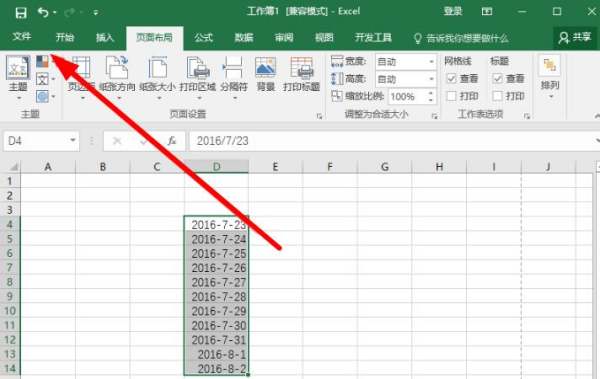Go to the 数据 tab
This screenshot has width=600, height=379.
point(244,37)
